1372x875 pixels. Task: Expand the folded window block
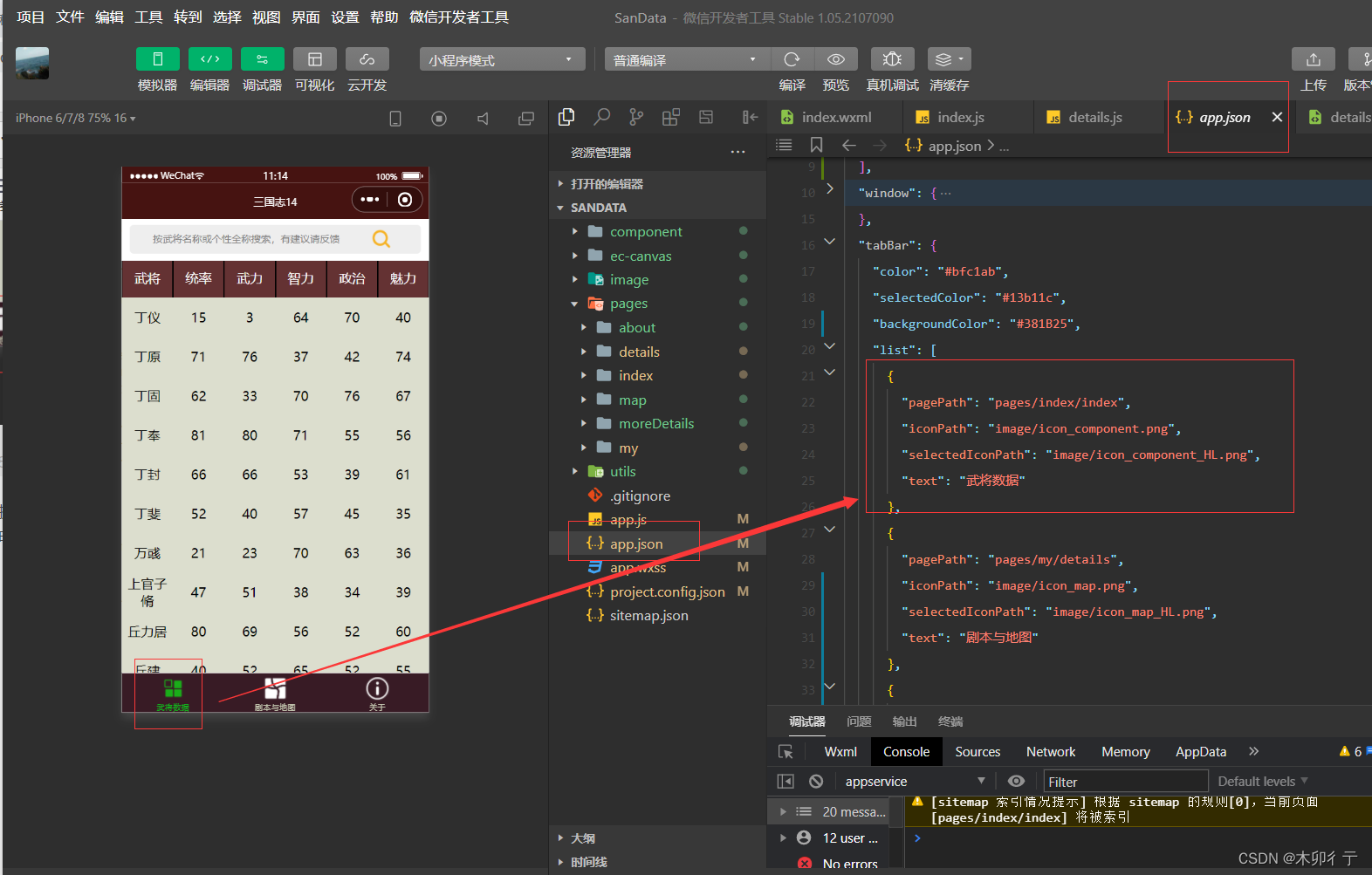click(x=829, y=188)
